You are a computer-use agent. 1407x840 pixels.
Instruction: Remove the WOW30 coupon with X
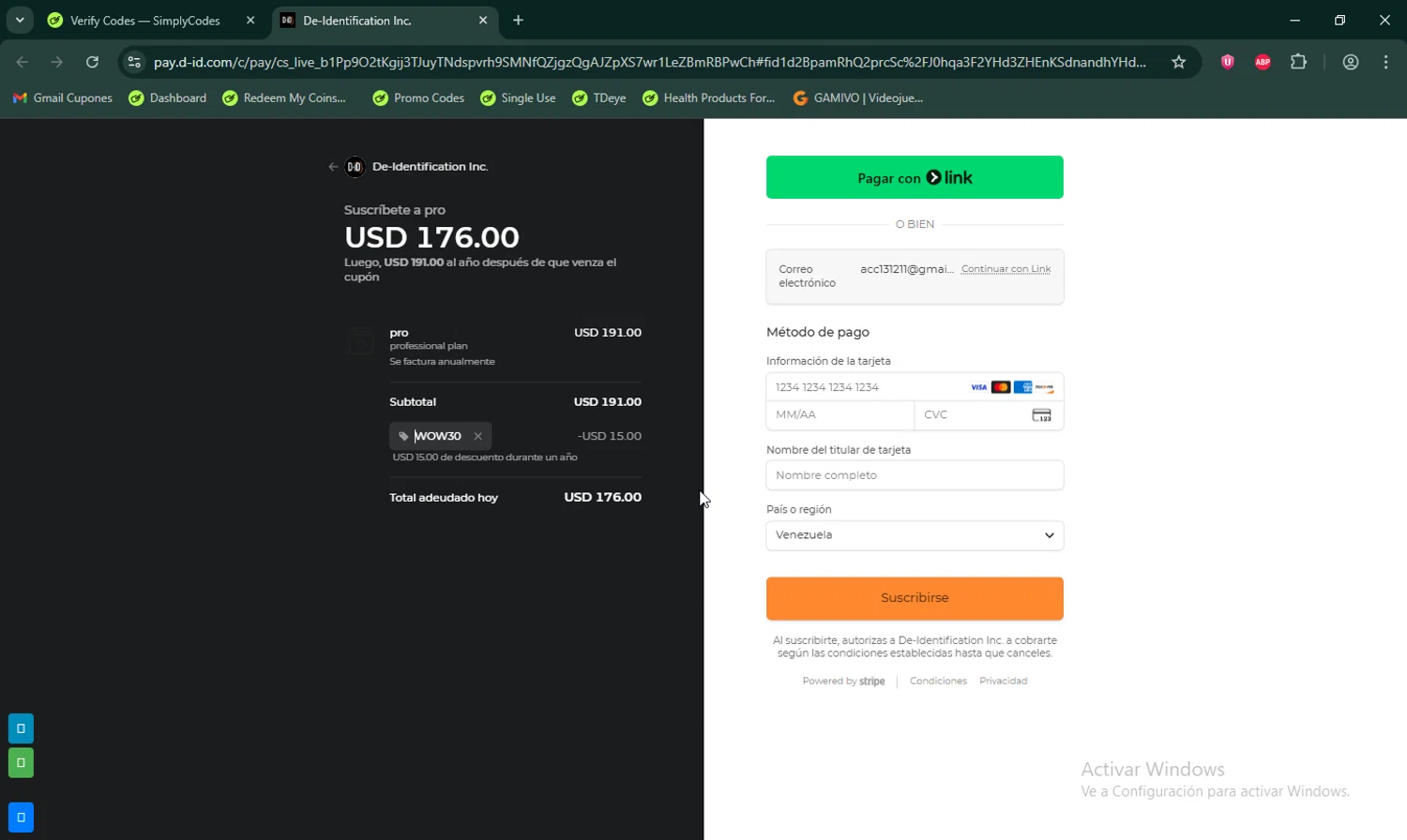pos(478,436)
